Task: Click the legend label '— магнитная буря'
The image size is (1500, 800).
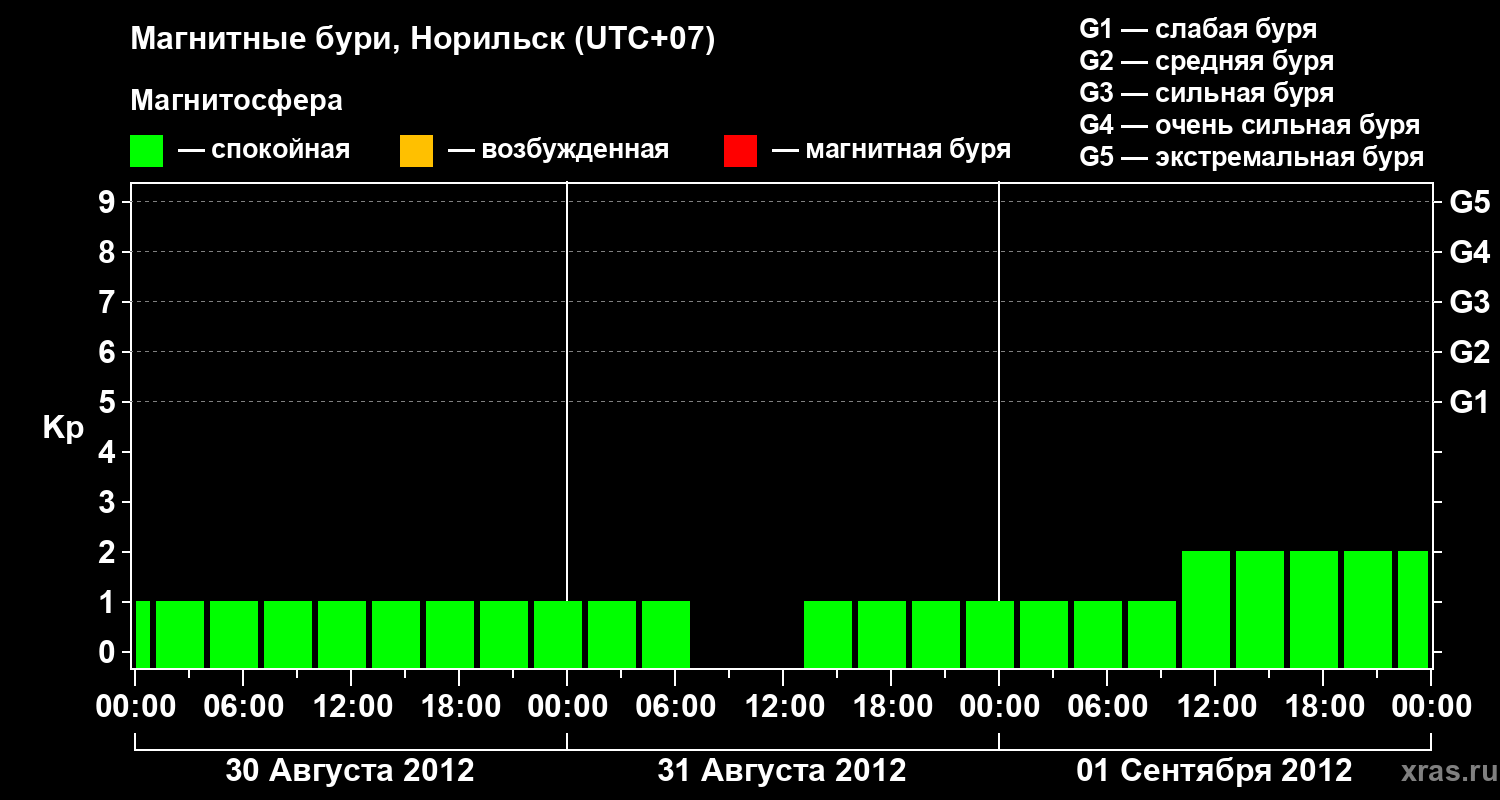Action: click(892, 151)
